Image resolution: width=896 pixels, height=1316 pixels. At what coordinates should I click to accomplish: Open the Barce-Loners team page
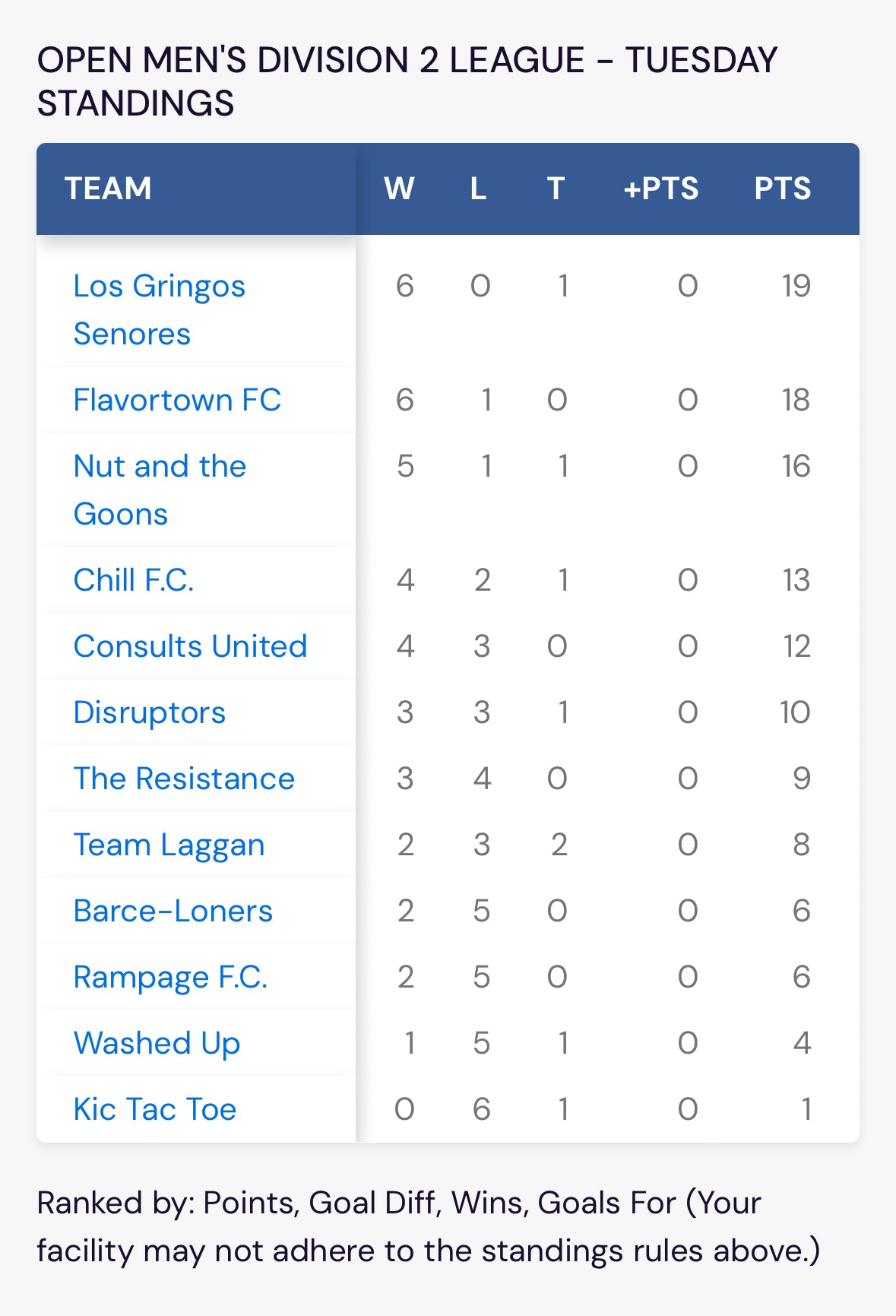(x=173, y=911)
